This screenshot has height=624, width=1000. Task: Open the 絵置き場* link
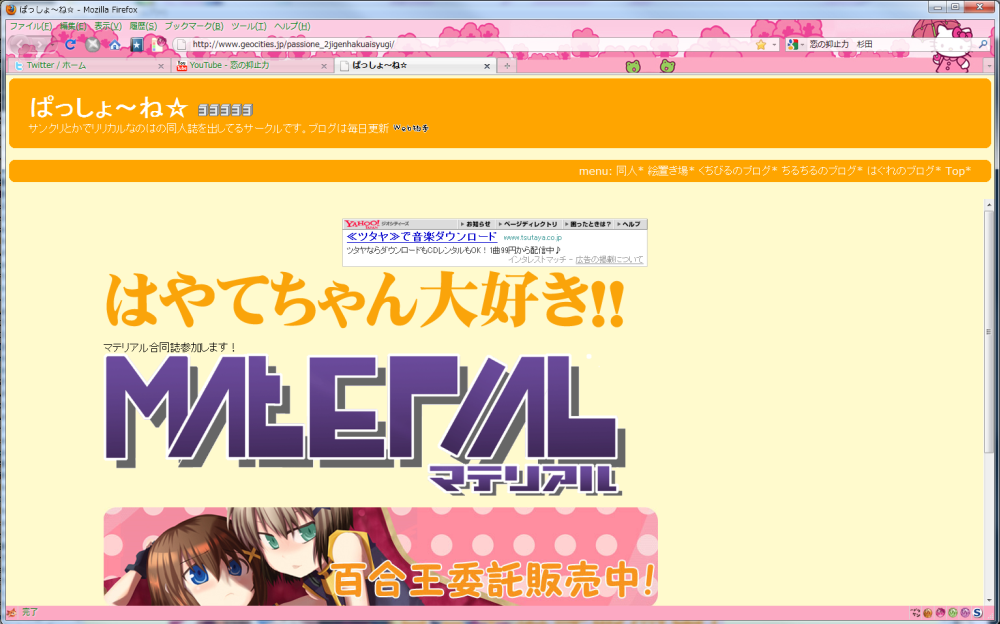point(671,171)
